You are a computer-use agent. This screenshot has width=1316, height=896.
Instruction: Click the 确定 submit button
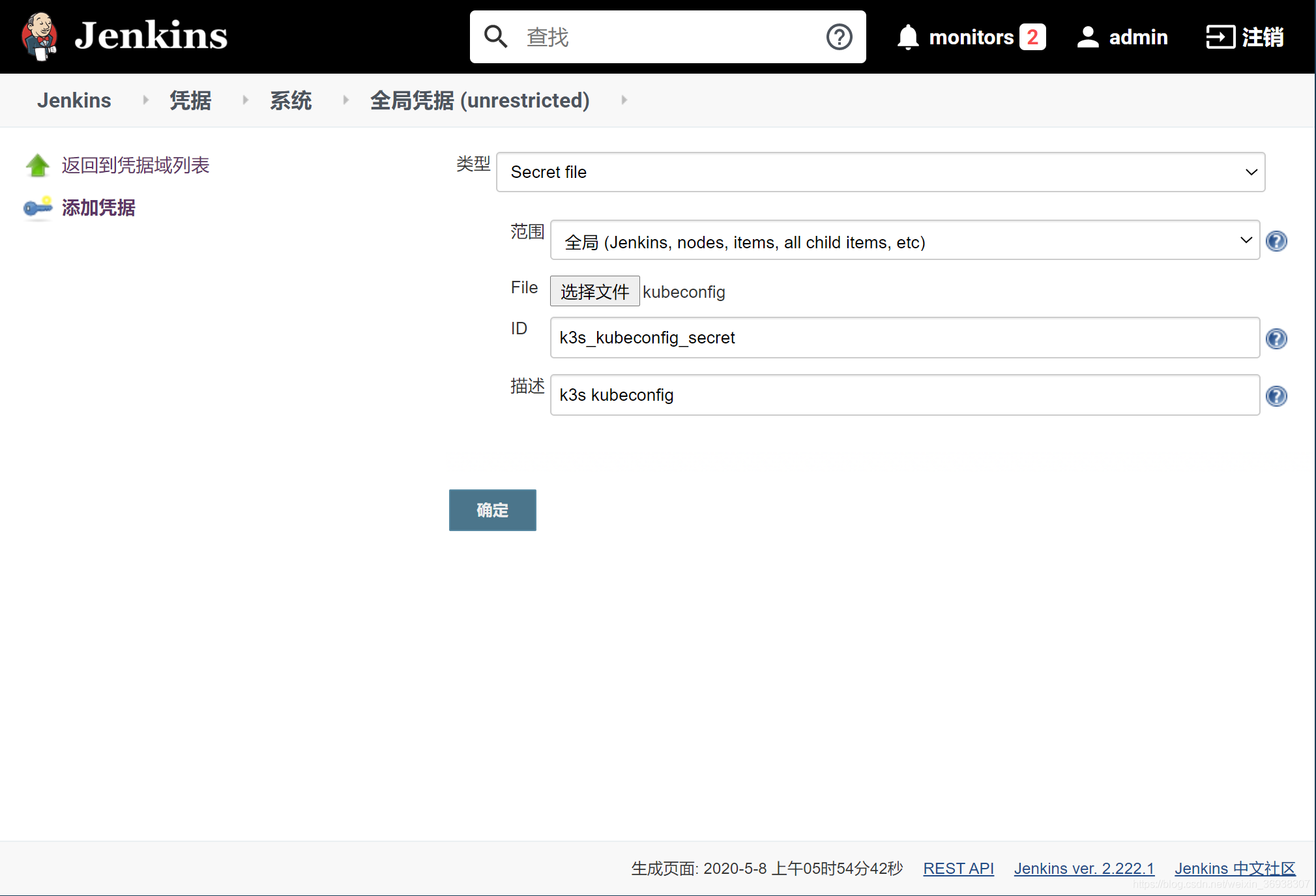click(493, 510)
